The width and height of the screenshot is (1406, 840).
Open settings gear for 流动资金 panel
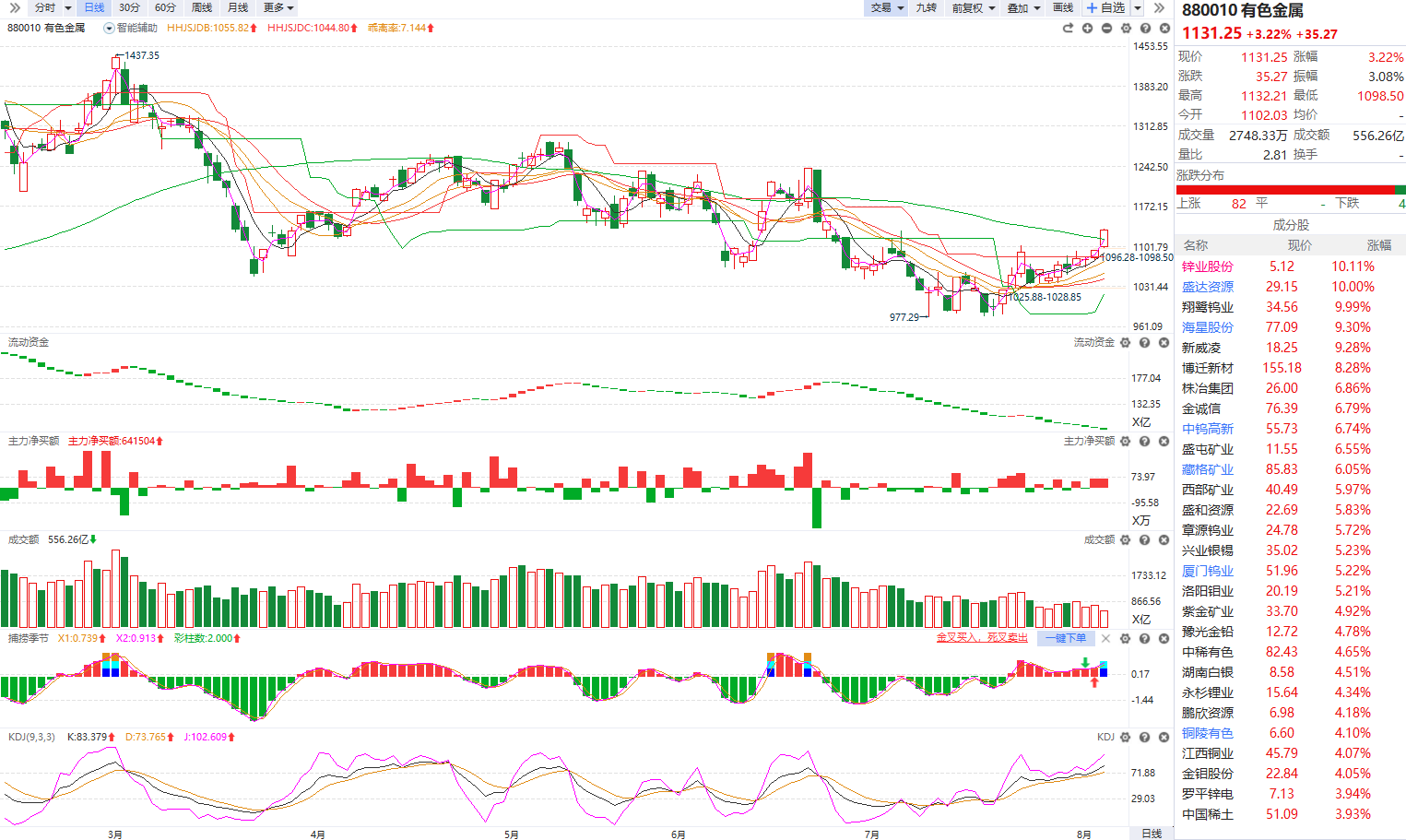pos(1125,343)
